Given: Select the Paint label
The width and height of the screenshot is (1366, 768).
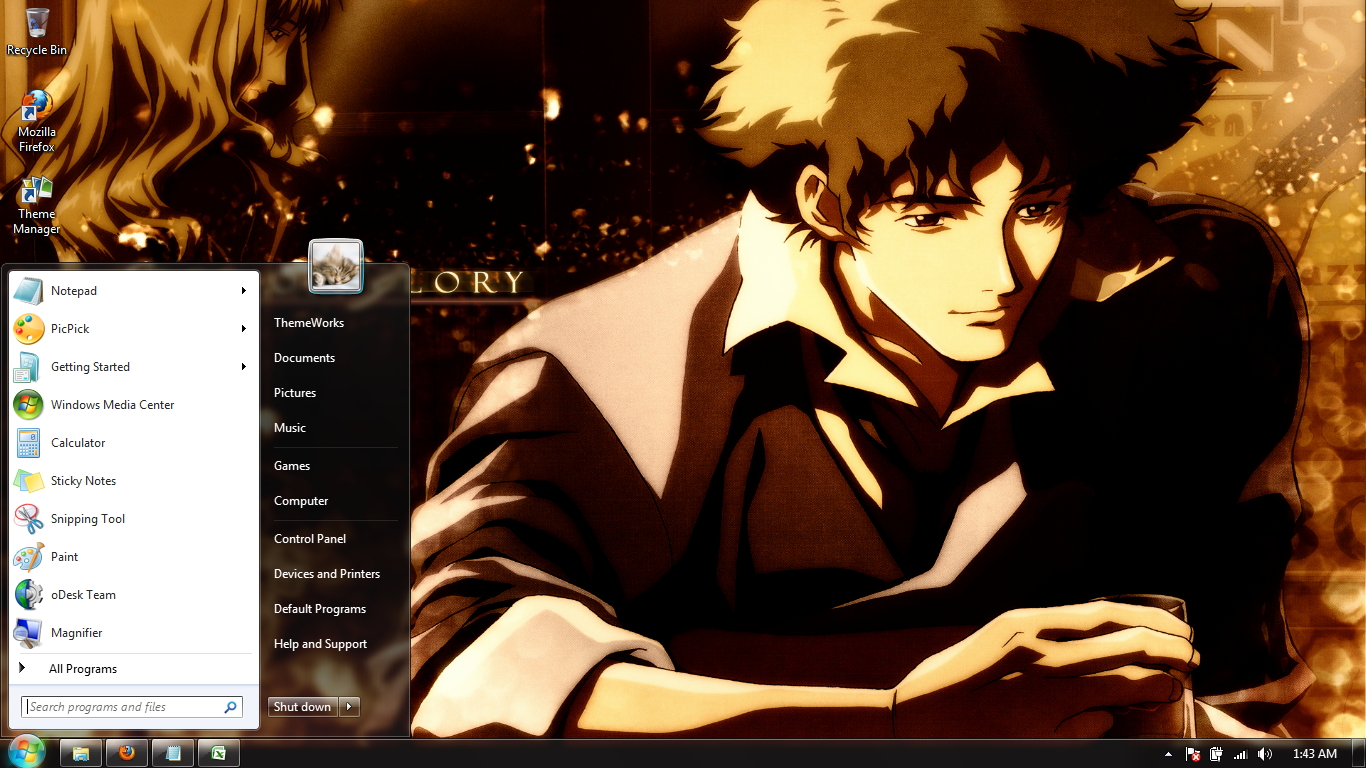Looking at the screenshot, I should (65, 557).
